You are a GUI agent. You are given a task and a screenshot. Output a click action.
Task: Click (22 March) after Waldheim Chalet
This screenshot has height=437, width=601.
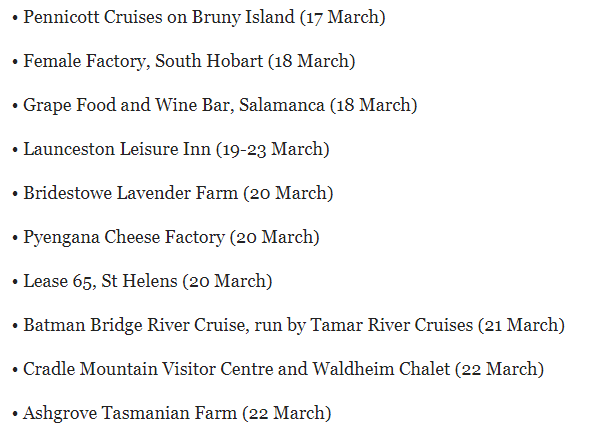(x=499, y=369)
